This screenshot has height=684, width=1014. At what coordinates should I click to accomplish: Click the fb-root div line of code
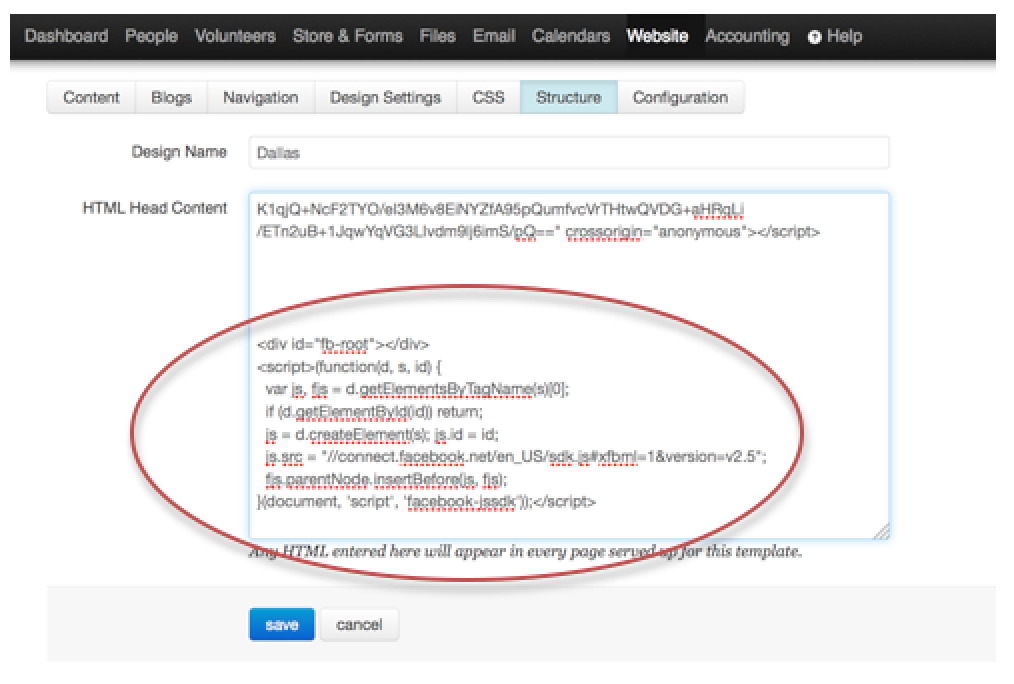(x=343, y=345)
